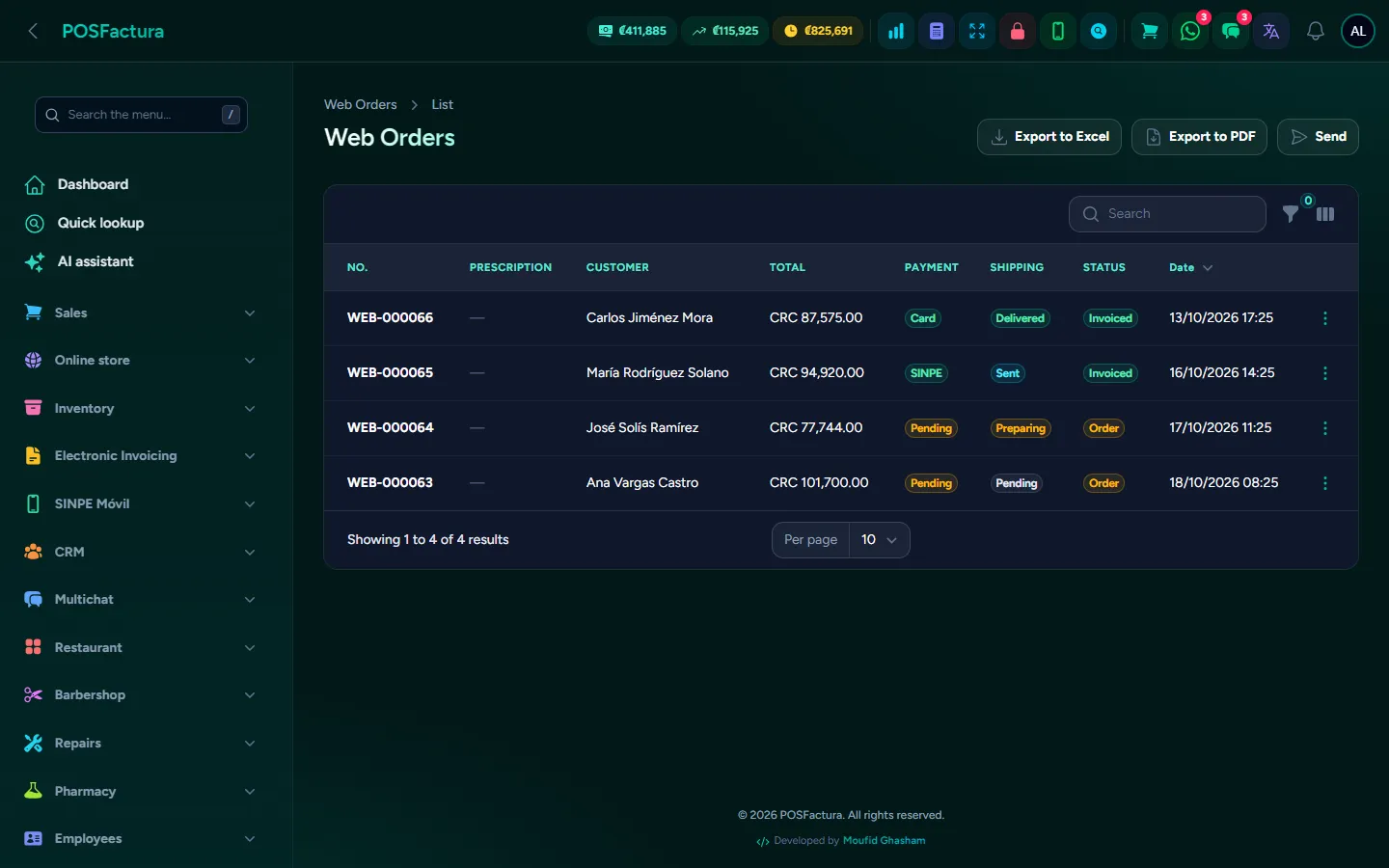
Task: Expand the Online store menu section
Action: click(x=141, y=361)
